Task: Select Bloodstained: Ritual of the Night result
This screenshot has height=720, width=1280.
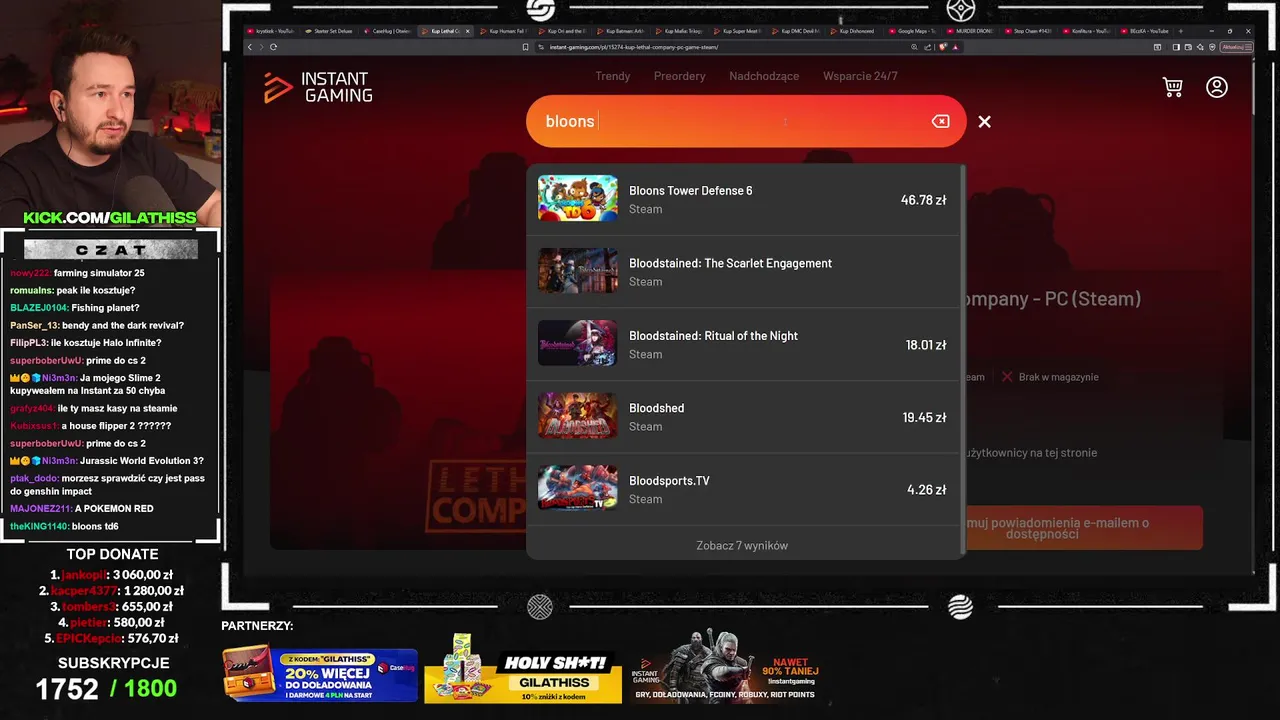Action: click(x=742, y=344)
